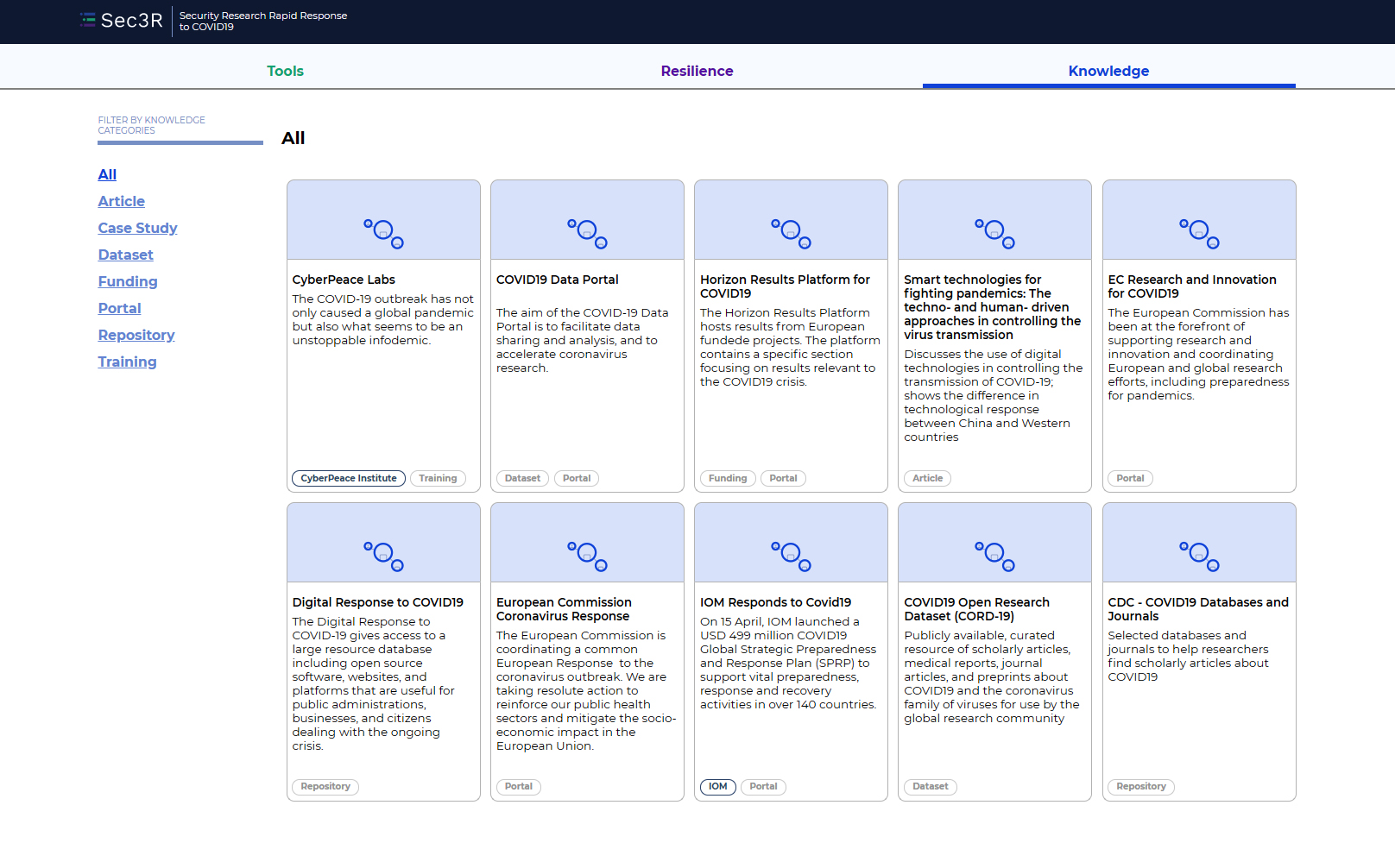Image resolution: width=1395 pixels, height=868 pixels.
Task: Click Portal tag on IOM Responds card
Action: pos(763,786)
